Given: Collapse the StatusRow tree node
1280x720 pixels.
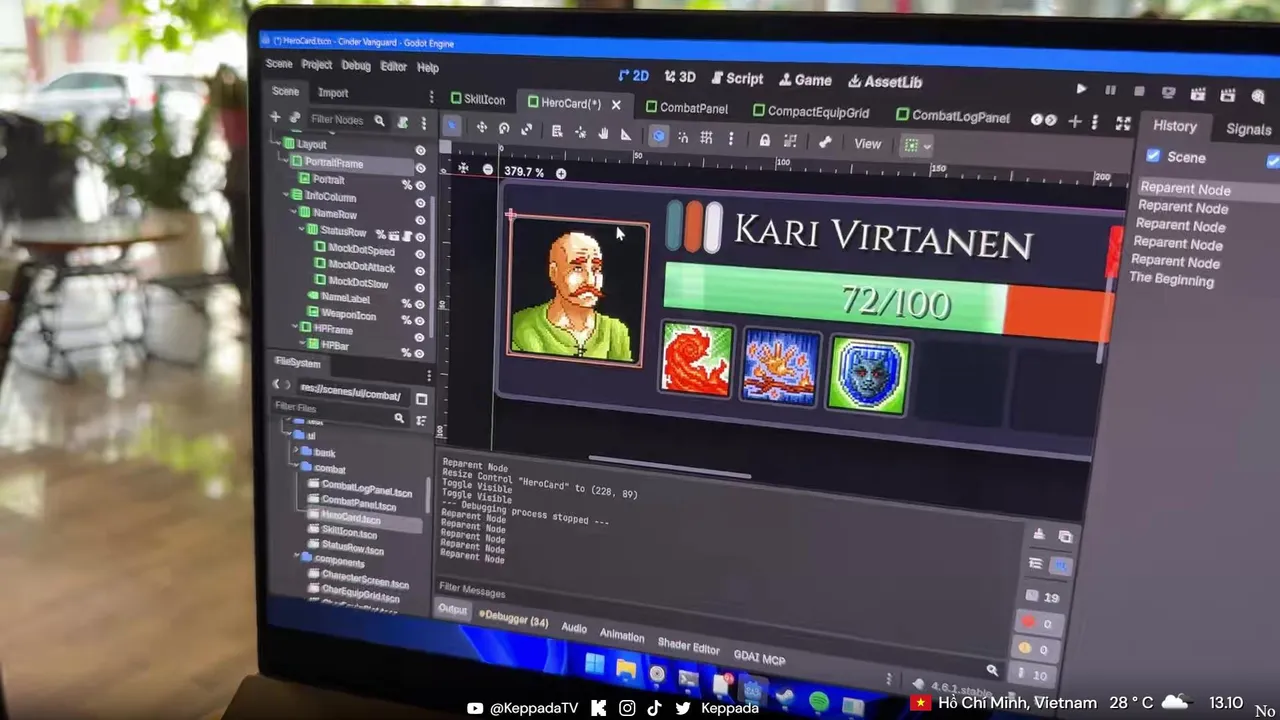Looking at the screenshot, I should pyautogui.click(x=300, y=229).
